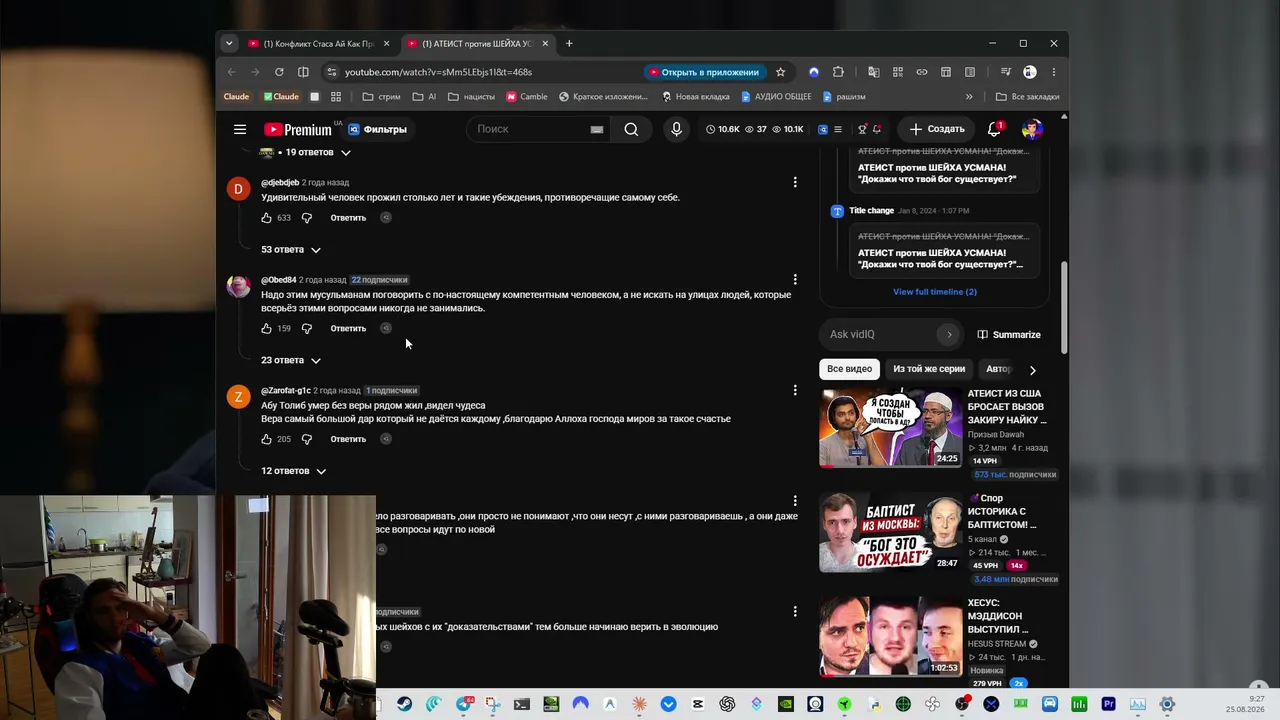The width and height of the screenshot is (1280, 720).
Task: Dislike the comment by @djebdjeb
Action: tap(307, 218)
